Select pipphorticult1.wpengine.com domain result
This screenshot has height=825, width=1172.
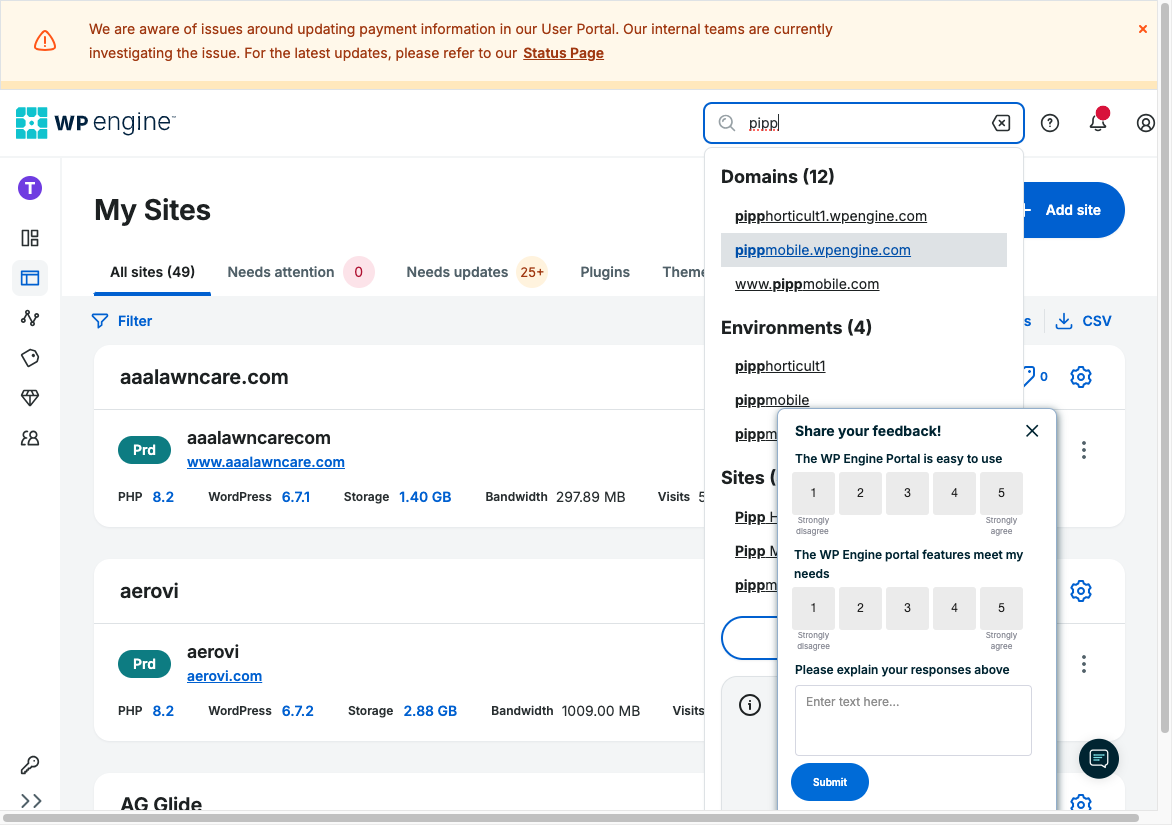[830, 216]
